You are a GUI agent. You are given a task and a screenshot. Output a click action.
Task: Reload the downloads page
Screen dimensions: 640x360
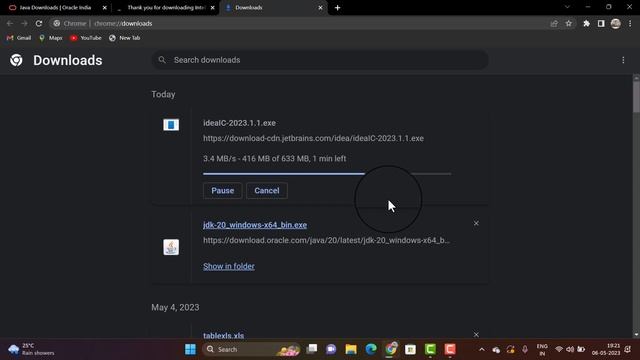[x=39, y=24]
